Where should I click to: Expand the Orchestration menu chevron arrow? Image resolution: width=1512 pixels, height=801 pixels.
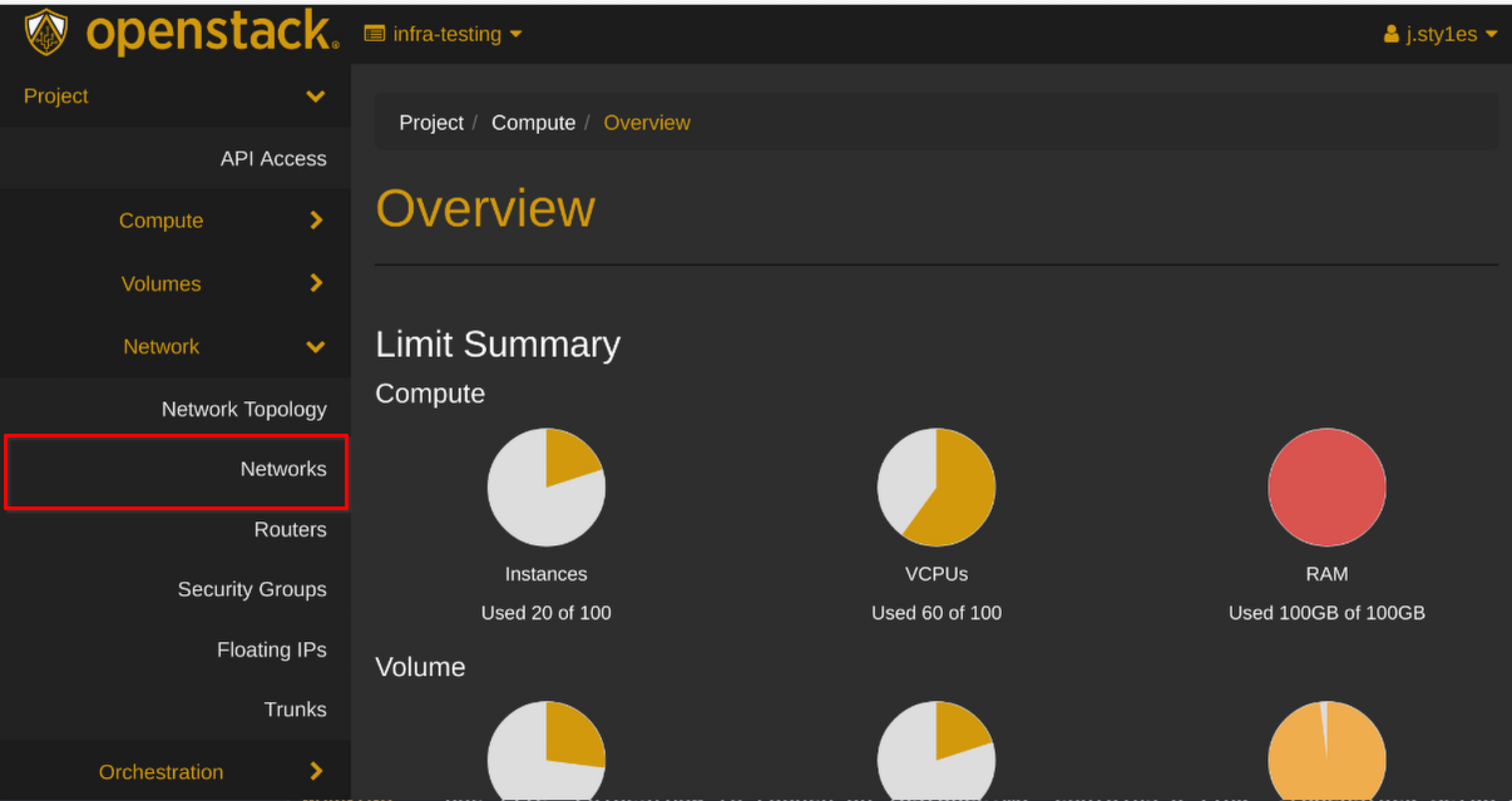[x=316, y=771]
